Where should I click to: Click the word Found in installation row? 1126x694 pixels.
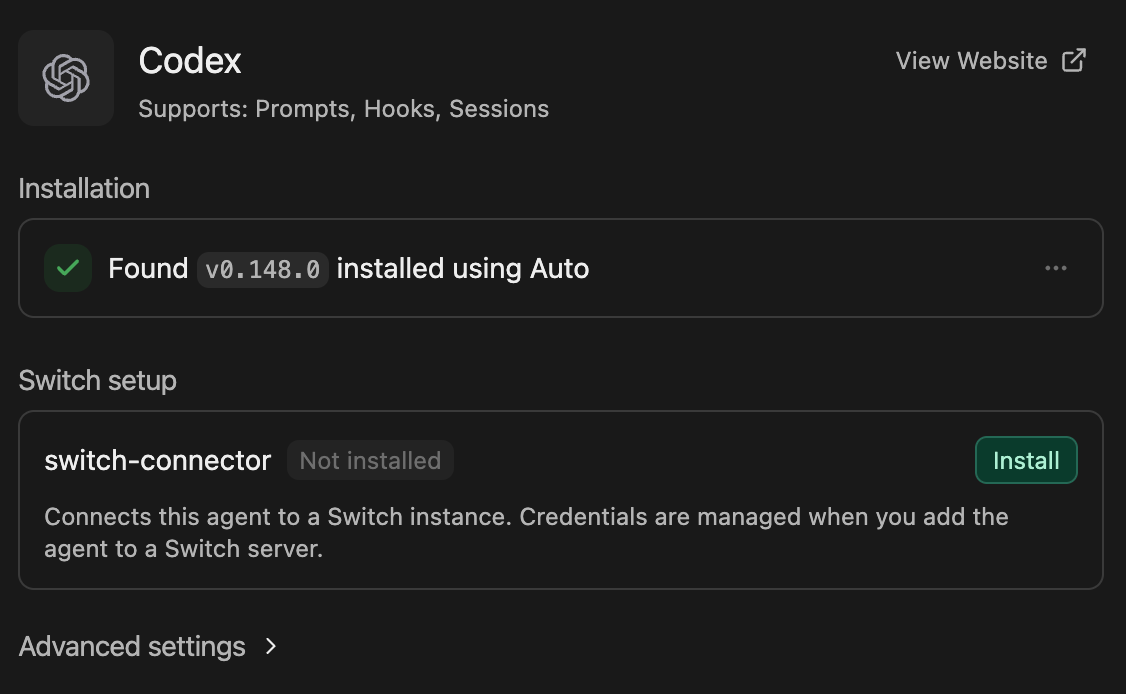(148, 269)
